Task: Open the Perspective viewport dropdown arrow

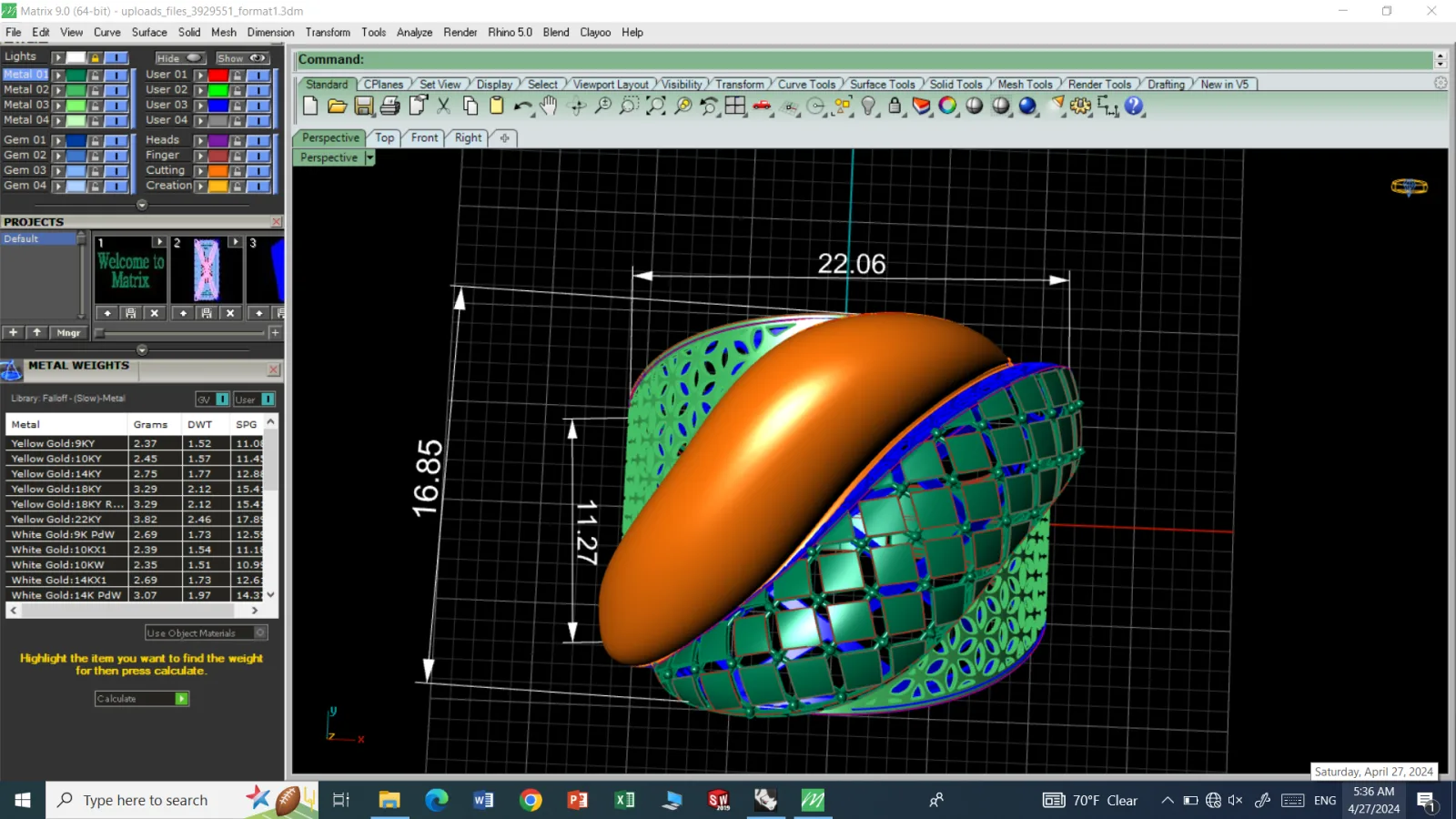Action: tap(369, 157)
